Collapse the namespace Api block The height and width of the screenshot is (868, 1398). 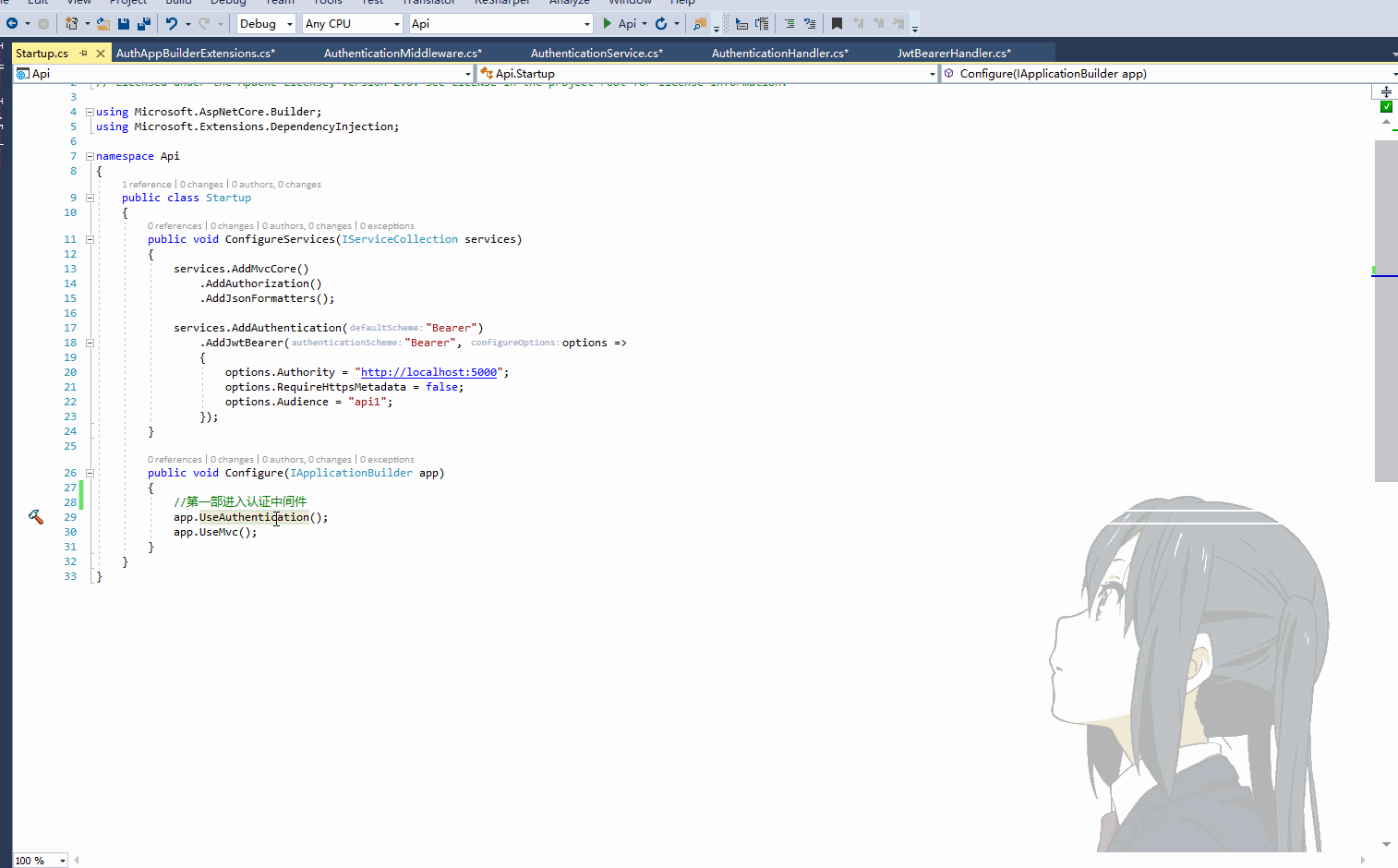click(x=90, y=156)
